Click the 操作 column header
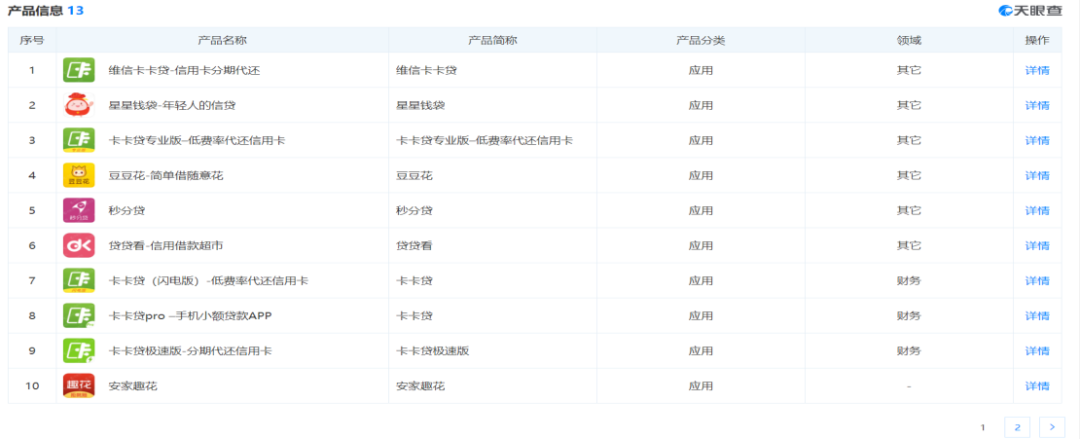Screen dimensions: 1080x439 pos(1037,41)
